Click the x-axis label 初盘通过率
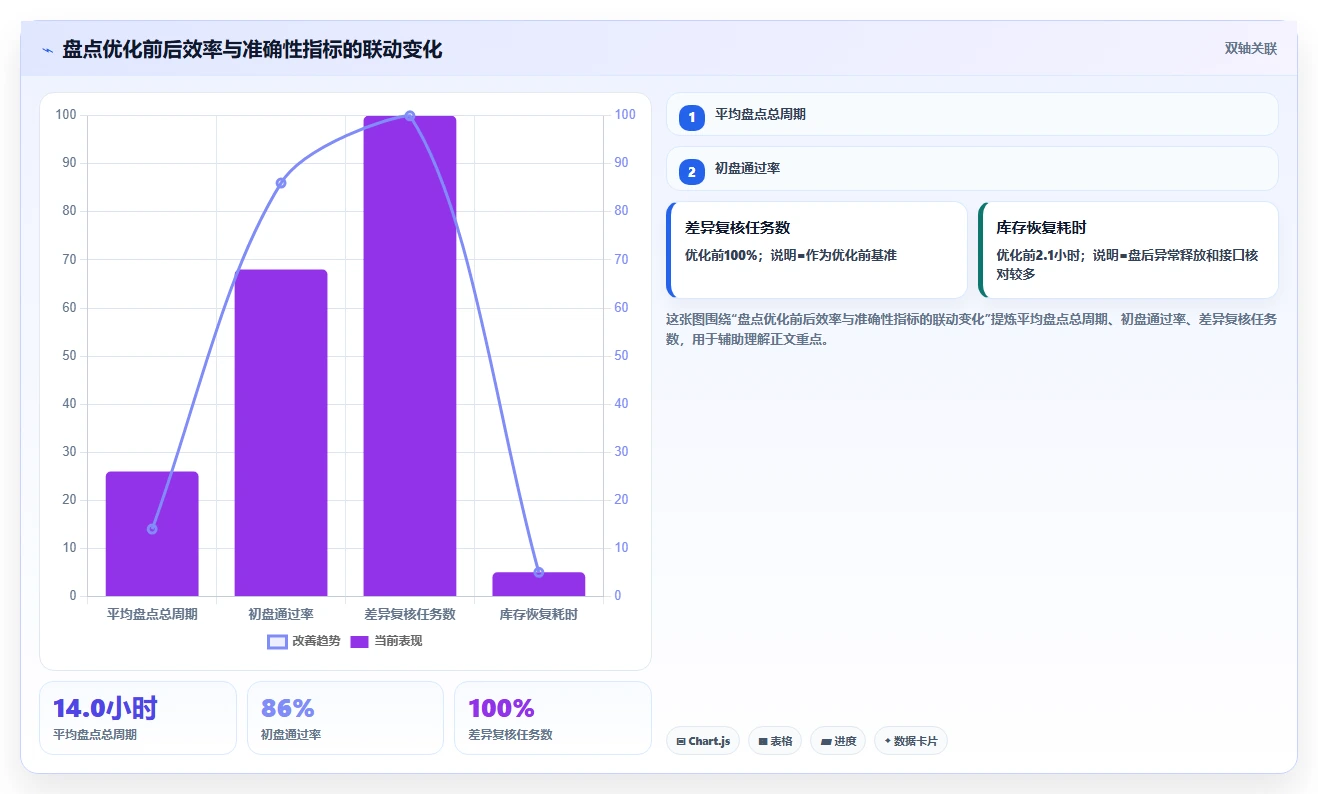Image resolution: width=1318 pixels, height=794 pixels. tap(281, 614)
